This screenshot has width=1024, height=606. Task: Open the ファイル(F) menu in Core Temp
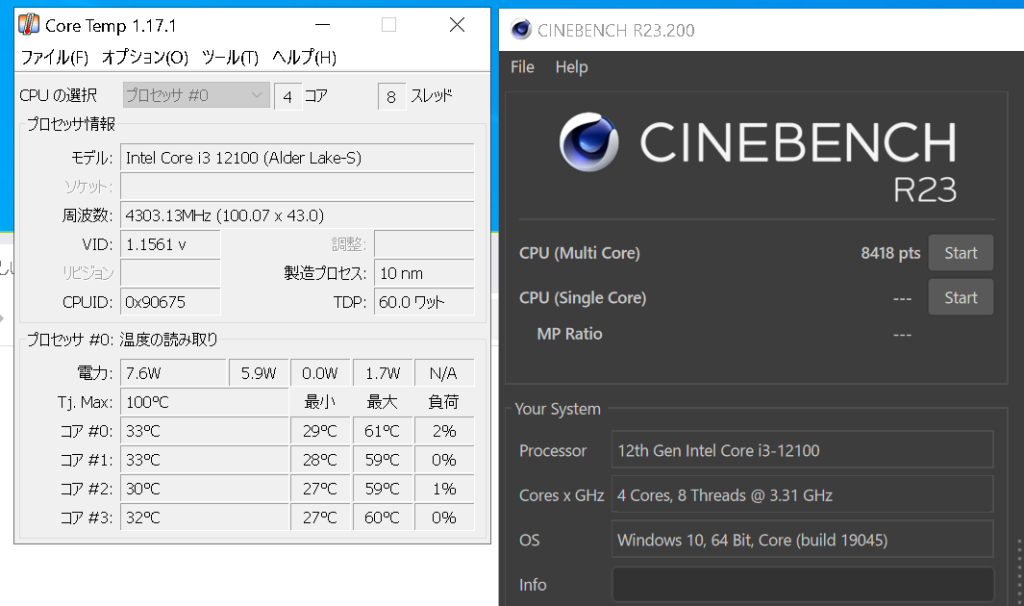pyautogui.click(x=54, y=57)
